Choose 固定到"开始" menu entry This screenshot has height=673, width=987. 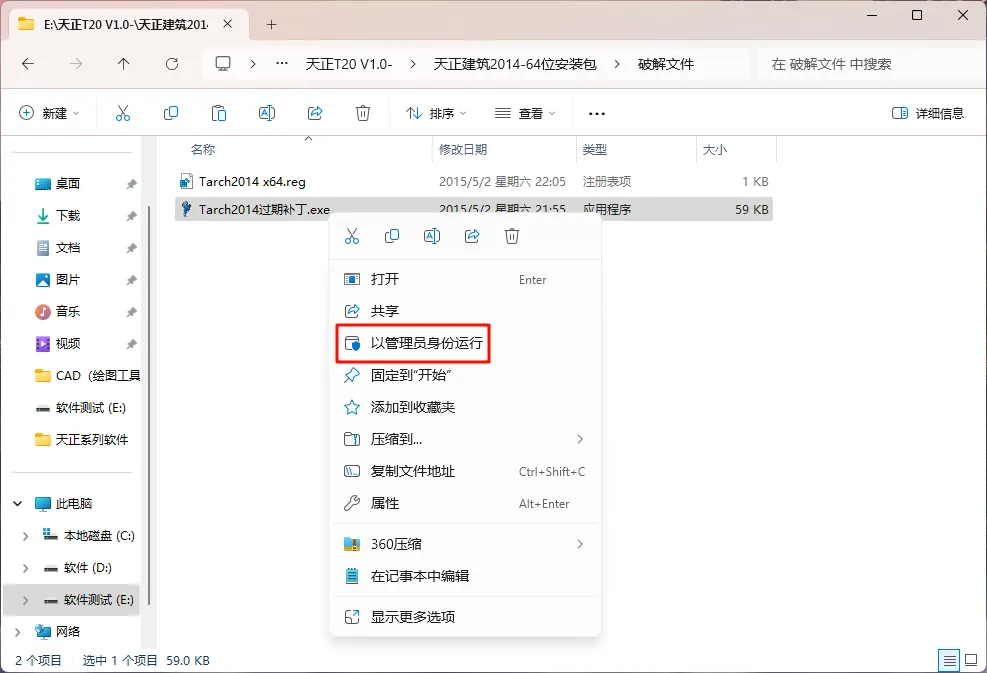point(465,375)
